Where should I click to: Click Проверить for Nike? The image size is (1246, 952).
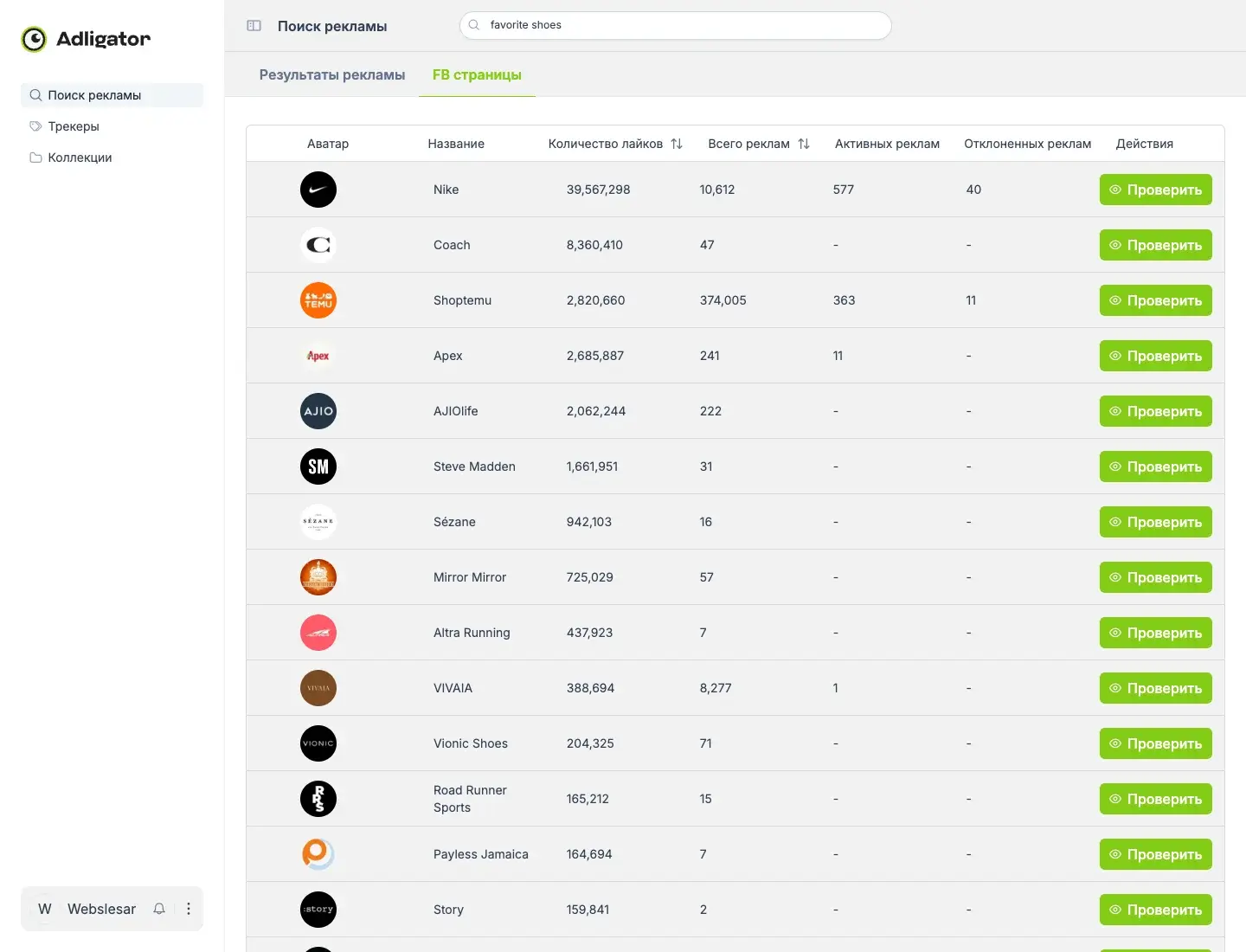(1156, 190)
